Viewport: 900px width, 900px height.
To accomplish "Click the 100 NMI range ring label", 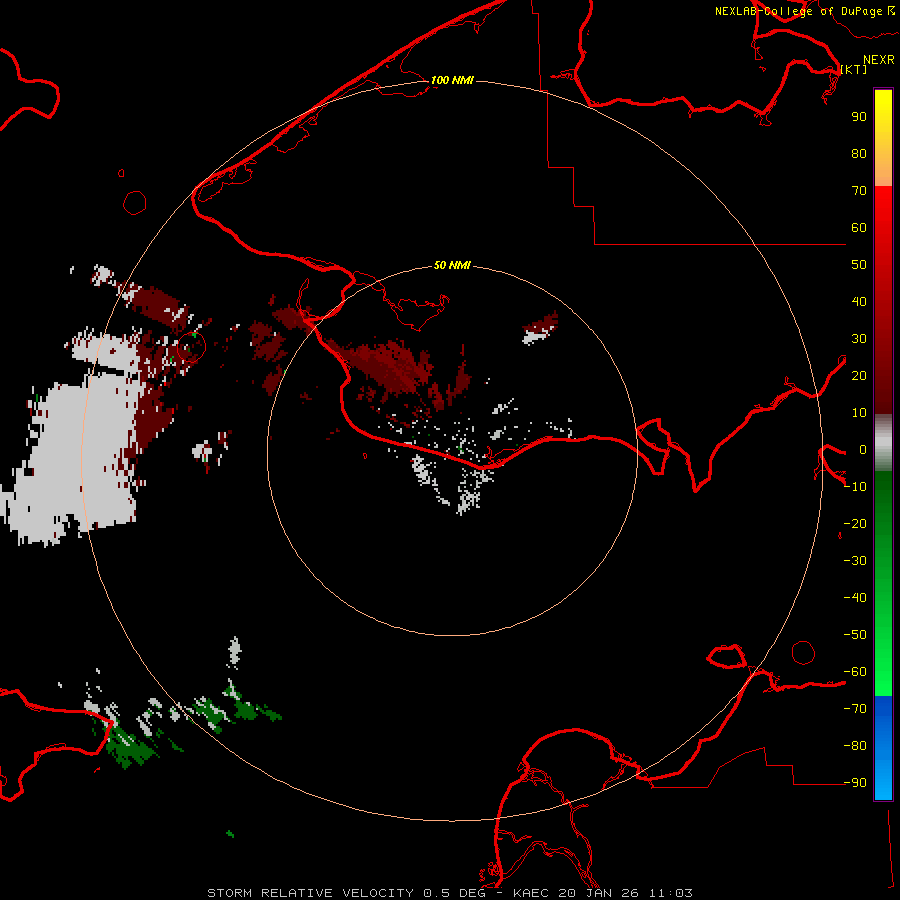I will pyautogui.click(x=452, y=80).
